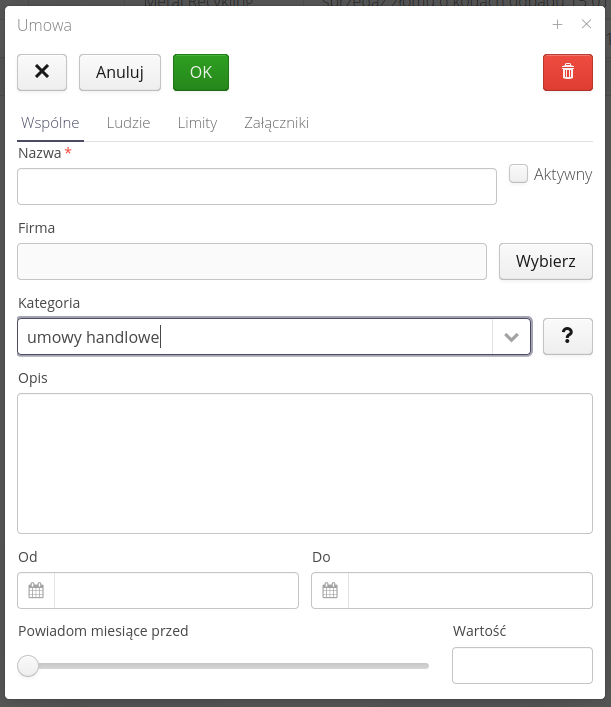Confirm with the green OK button

click(x=200, y=72)
